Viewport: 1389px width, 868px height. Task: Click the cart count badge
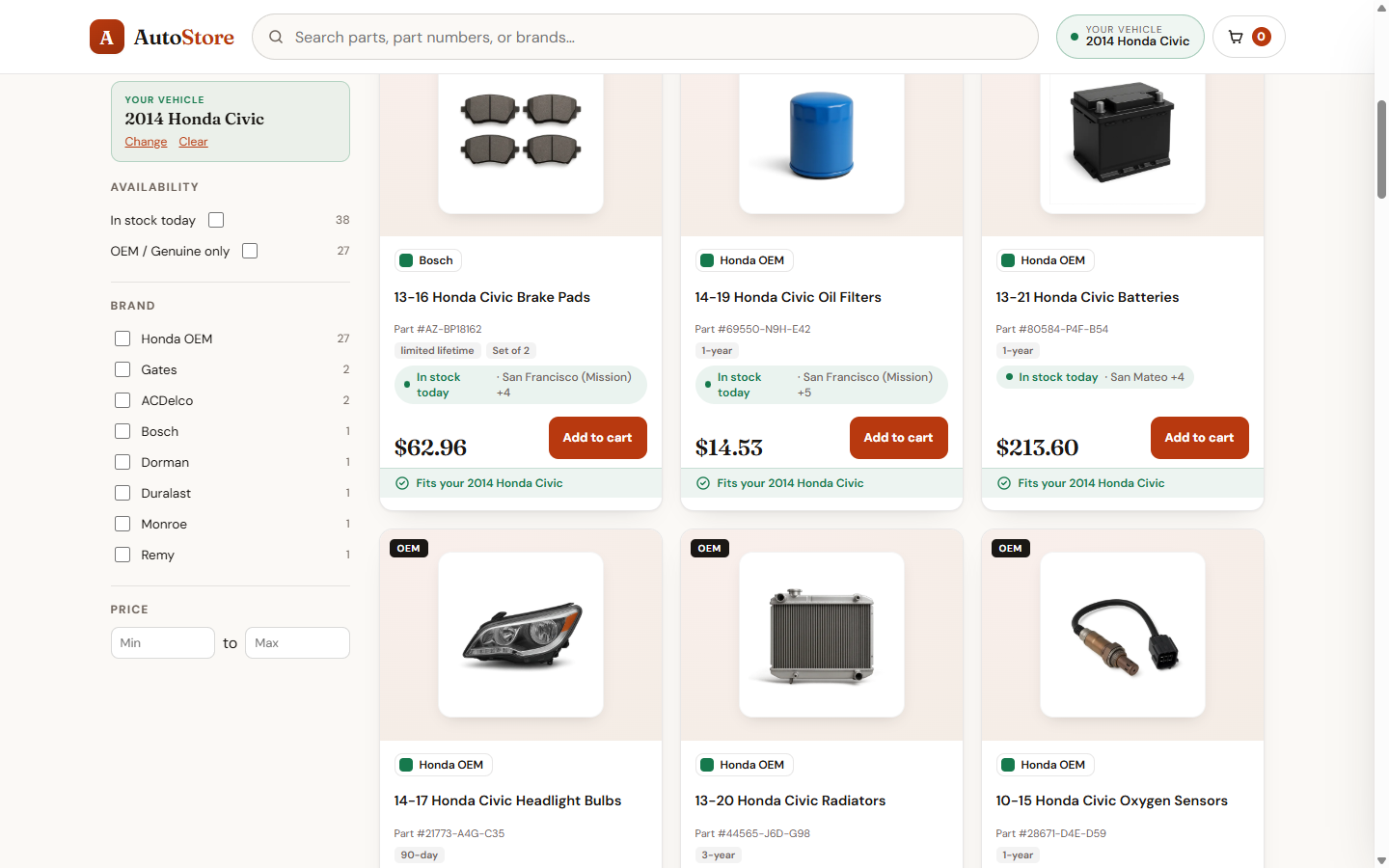pos(1261,37)
